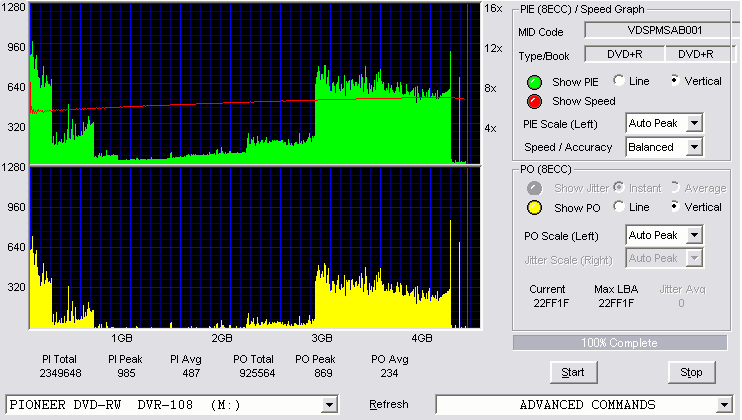Image resolution: width=742 pixels, height=420 pixels.
Task: Click the Stop button
Action: coord(691,373)
